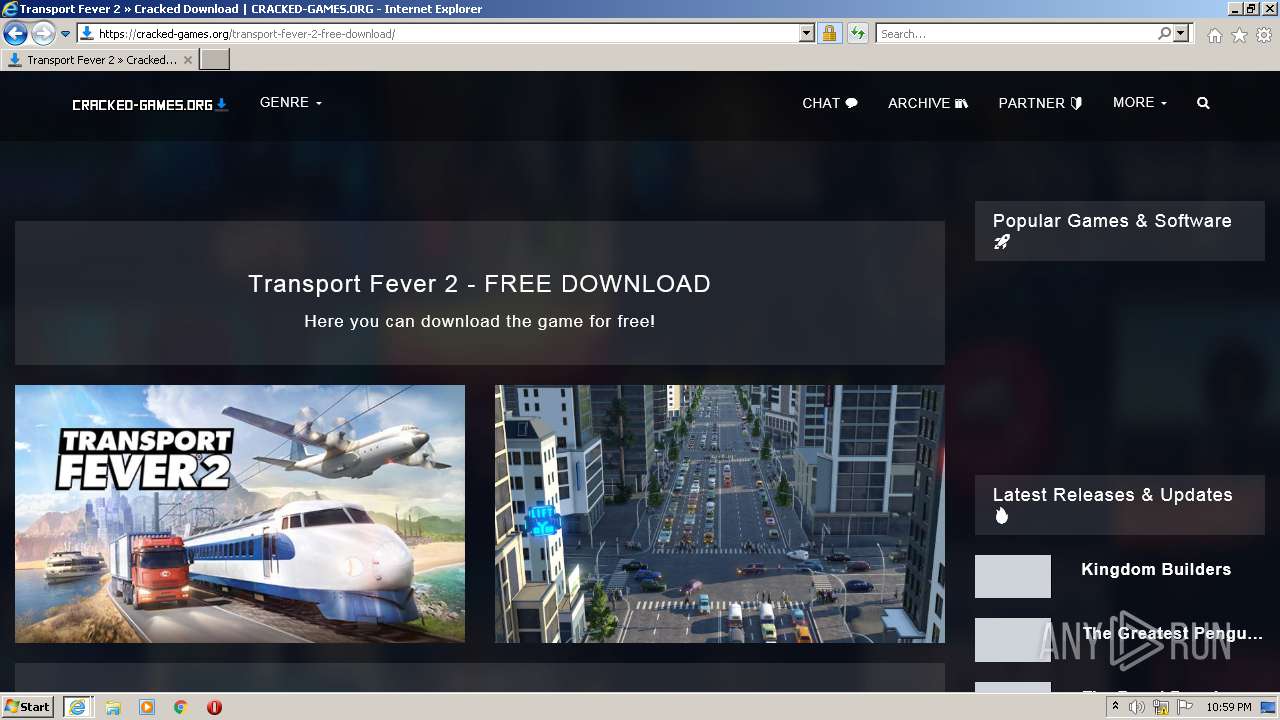The image size is (1280, 720).
Task: Open the Transport Fever 2 cover image
Action: click(240, 514)
